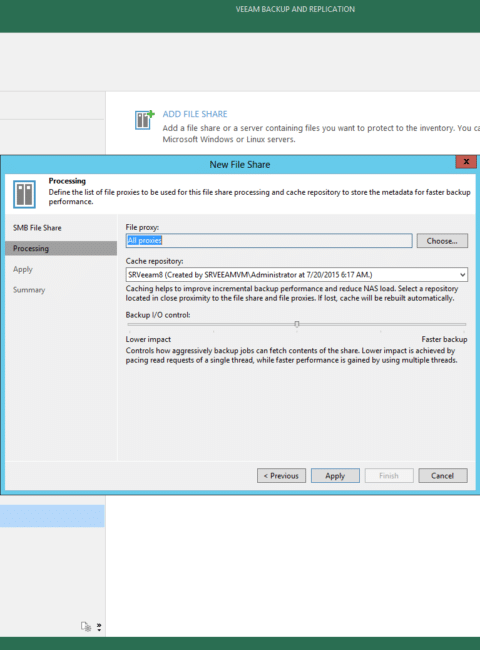Select the SMB File Share step
This screenshot has width=480, height=650.
37,228
